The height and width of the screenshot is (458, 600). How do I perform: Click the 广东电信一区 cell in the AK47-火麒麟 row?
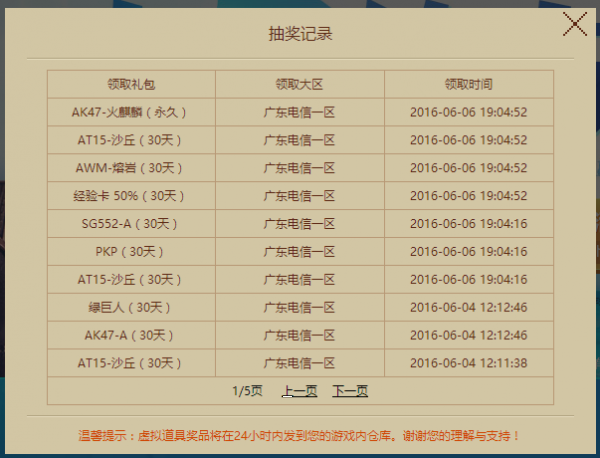click(x=300, y=112)
